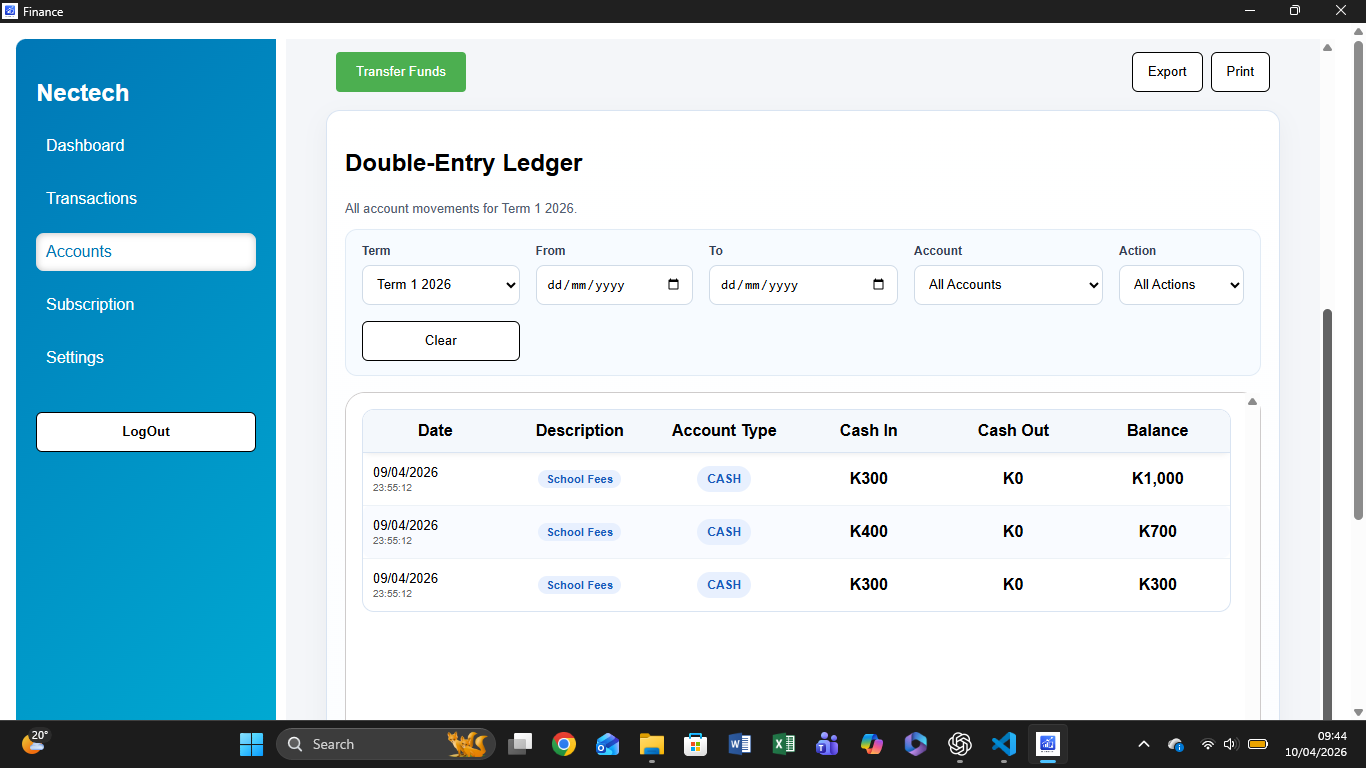Open the Term dropdown showing Term 1 2026

[x=440, y=285]
